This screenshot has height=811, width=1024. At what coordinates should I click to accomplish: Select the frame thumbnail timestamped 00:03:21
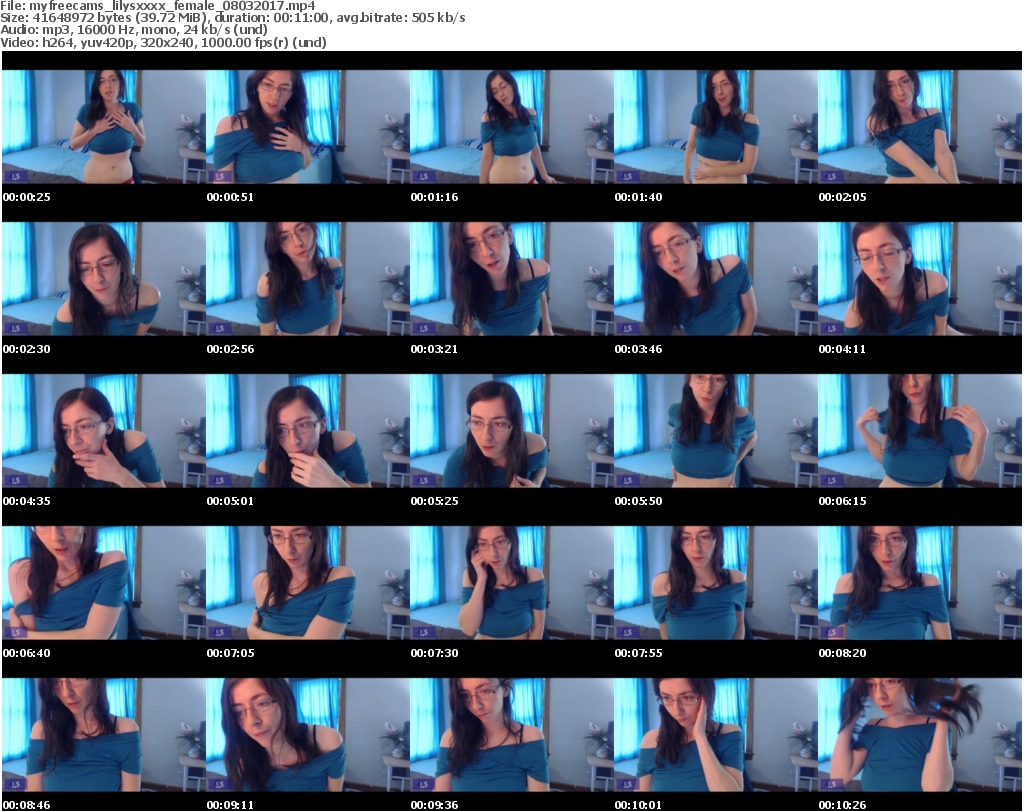(511, 279)
